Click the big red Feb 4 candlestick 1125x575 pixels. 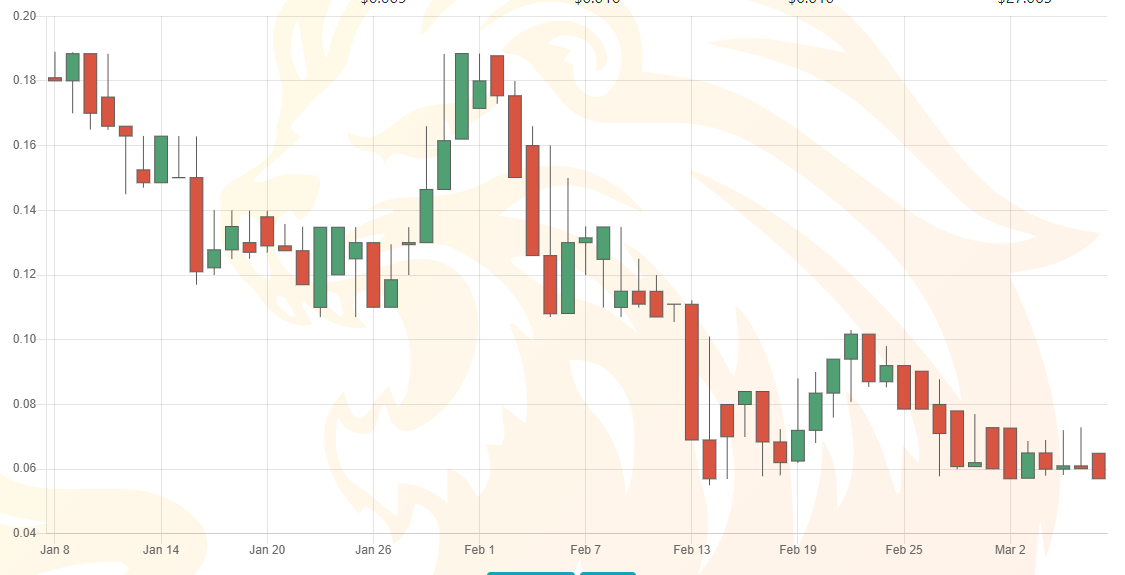532,200
